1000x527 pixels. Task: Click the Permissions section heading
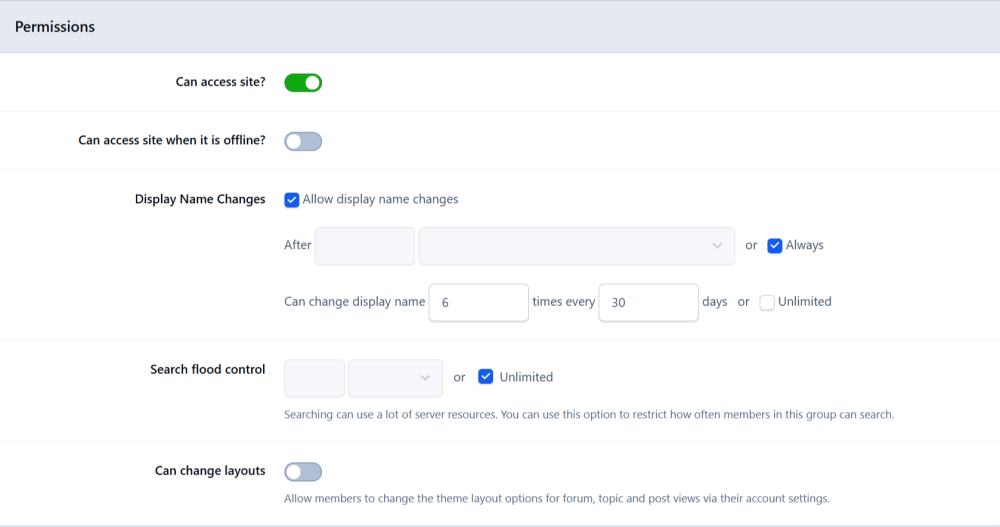pyautogui.click(x=55, y=27)
